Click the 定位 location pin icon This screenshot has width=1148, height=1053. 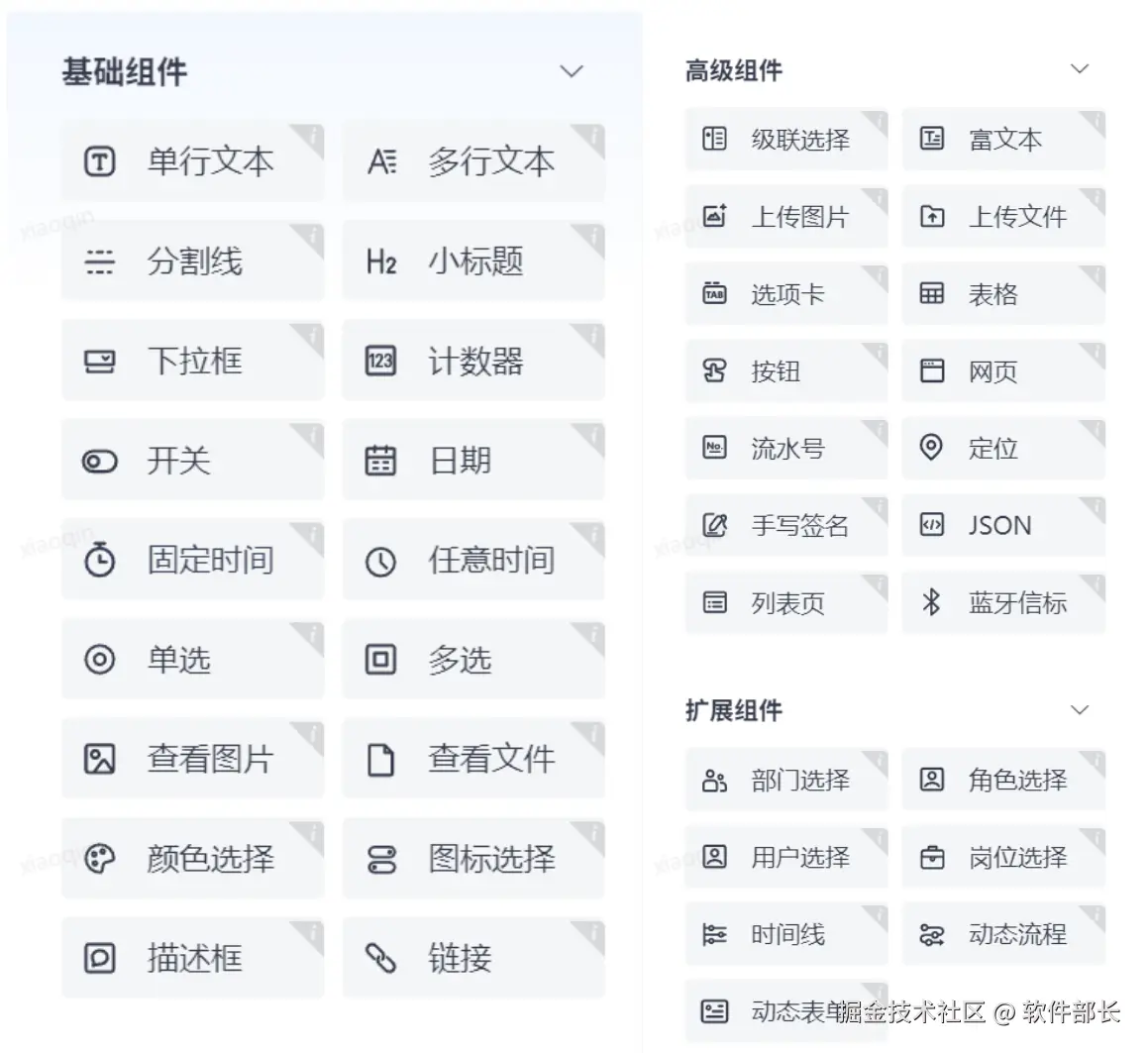coord(931,448)
